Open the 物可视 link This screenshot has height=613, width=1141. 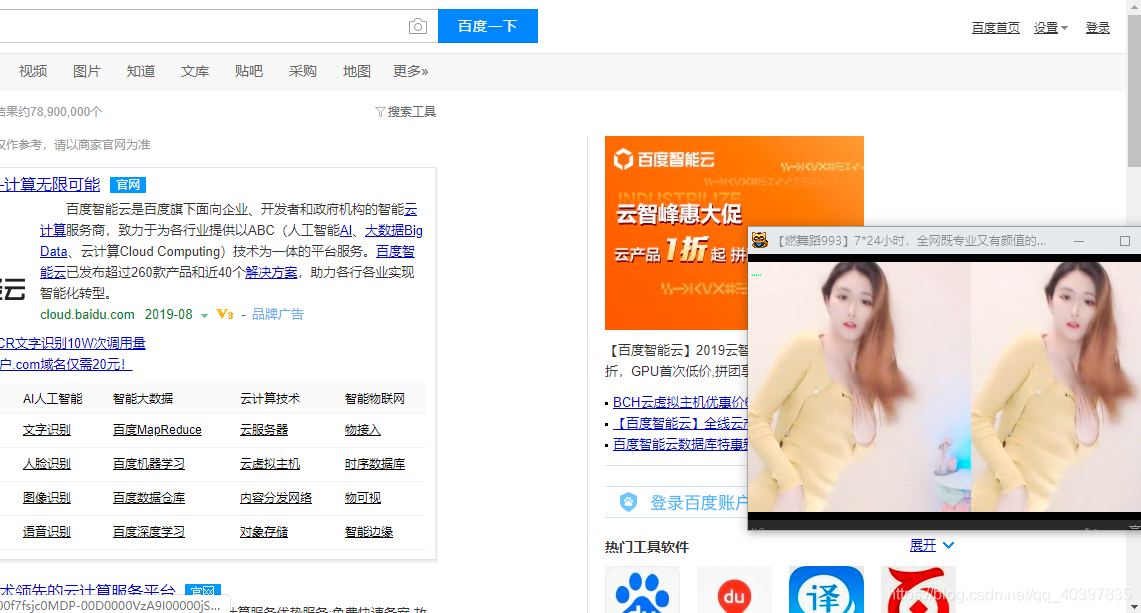click(362, 498)
